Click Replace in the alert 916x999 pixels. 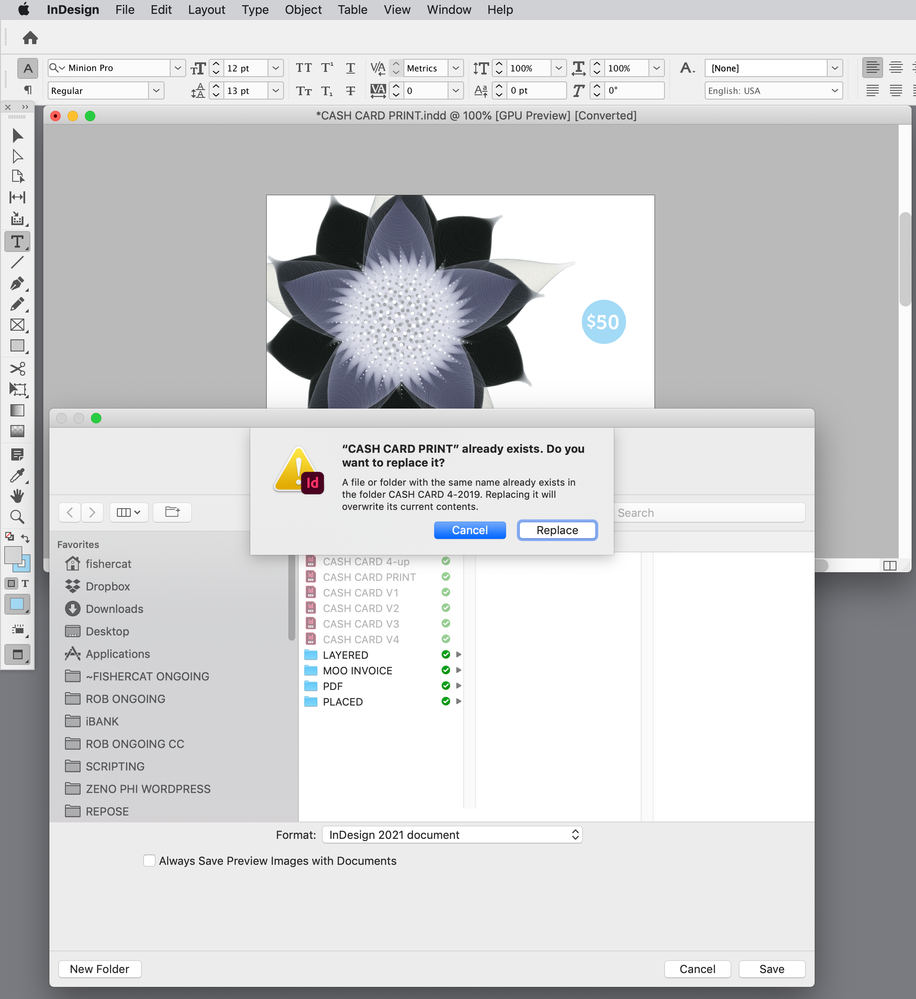(x=557, y=530)
